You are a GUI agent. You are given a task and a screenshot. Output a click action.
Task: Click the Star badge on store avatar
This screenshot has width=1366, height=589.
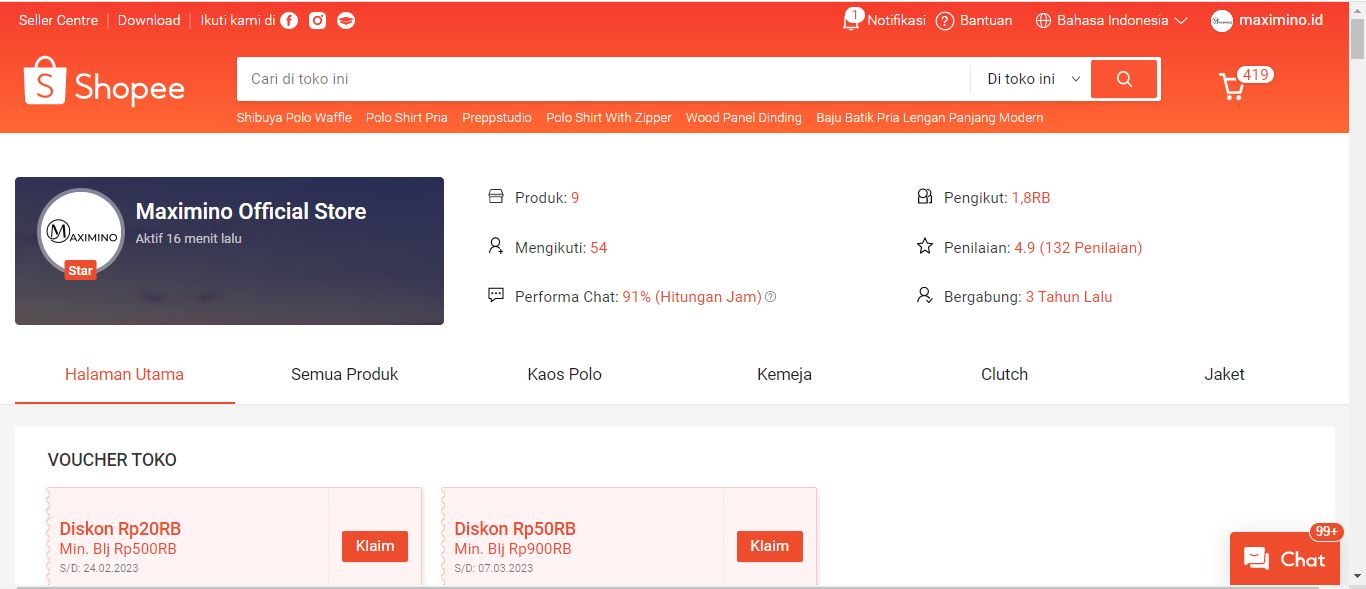[81, 270]
